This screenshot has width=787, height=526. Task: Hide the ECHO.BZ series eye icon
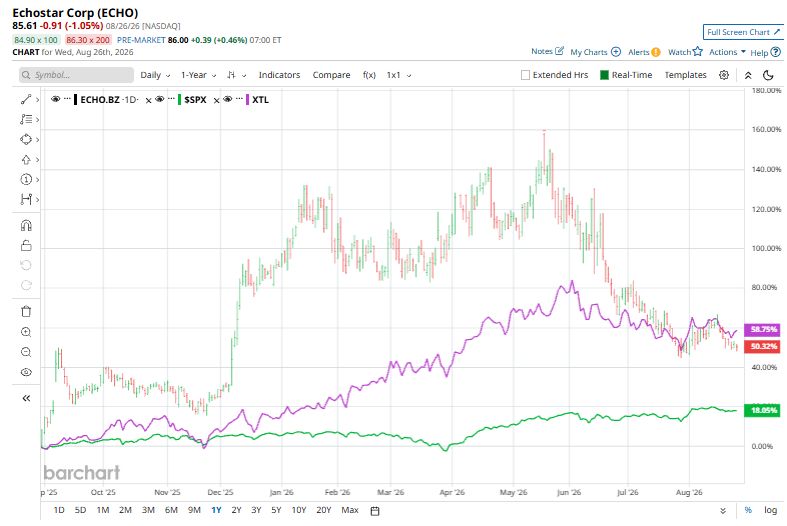56,99
